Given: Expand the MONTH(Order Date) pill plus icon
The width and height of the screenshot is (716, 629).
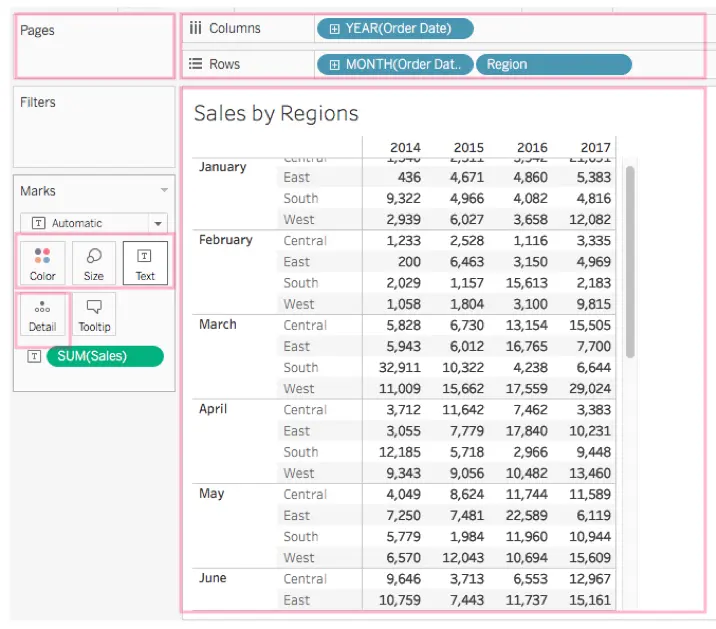Looking at the screenshot, I should pyautogui.click(x=334, y=65).
